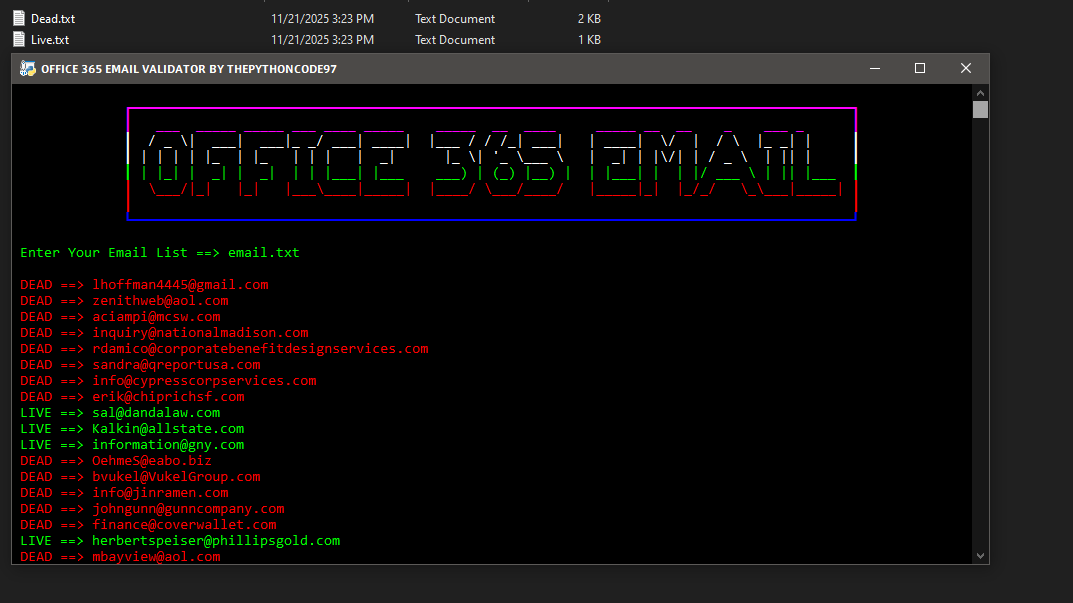Click rdamico@corporatebenefitdesignservices.com line
The width and height of the screenshot is (1073, 603).
tap(224, 348)
